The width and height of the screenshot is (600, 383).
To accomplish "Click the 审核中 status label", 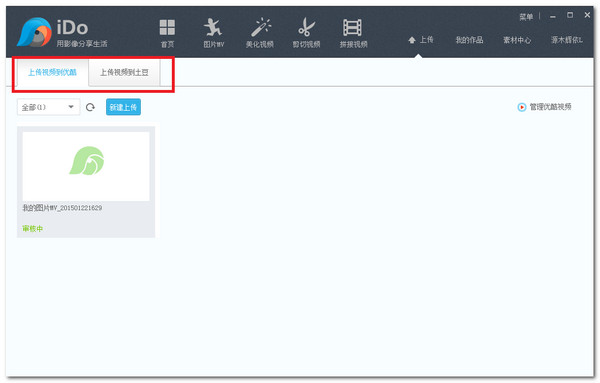I will tap(33, 229).
